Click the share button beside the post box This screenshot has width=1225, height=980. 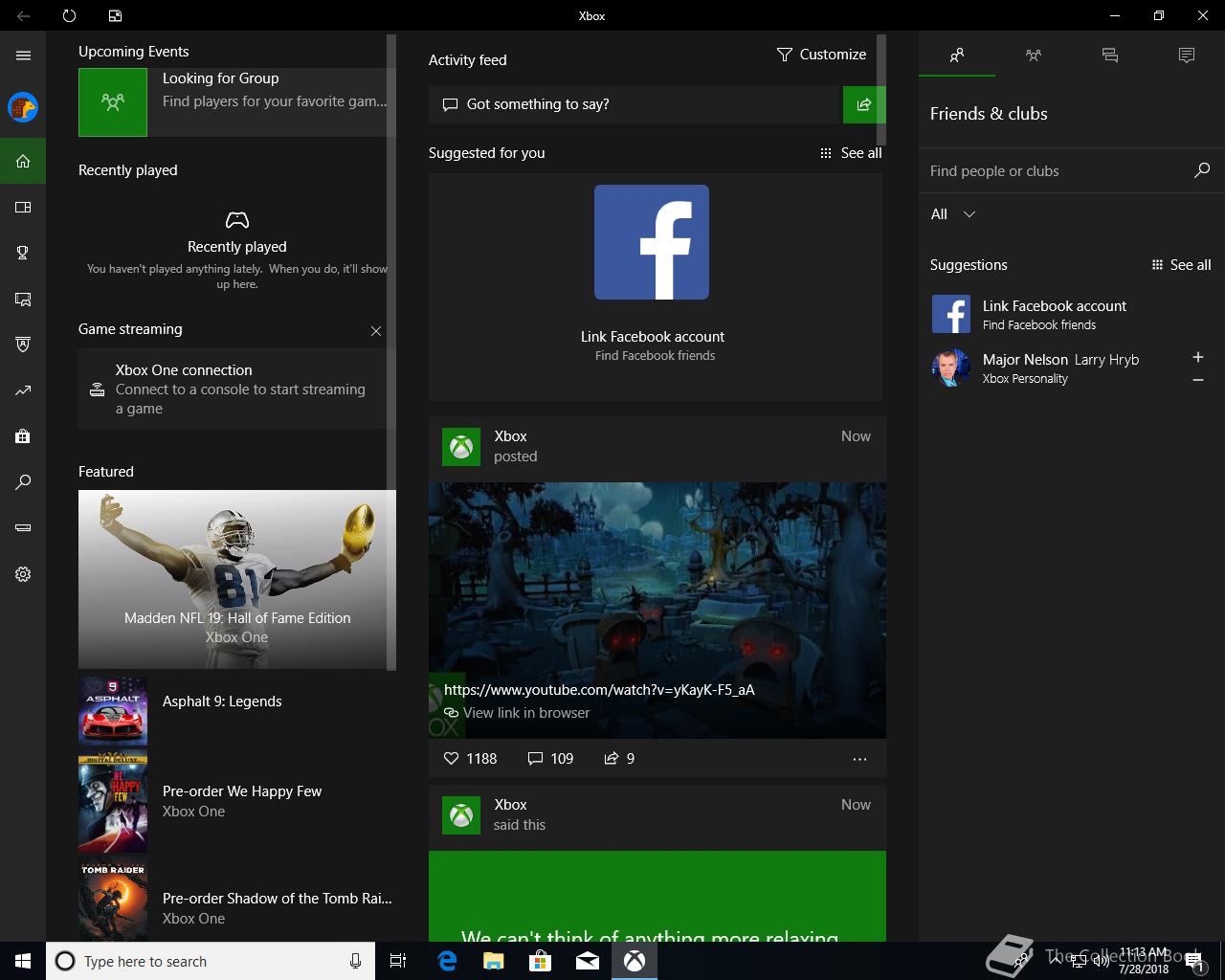(x=864, y=104)
